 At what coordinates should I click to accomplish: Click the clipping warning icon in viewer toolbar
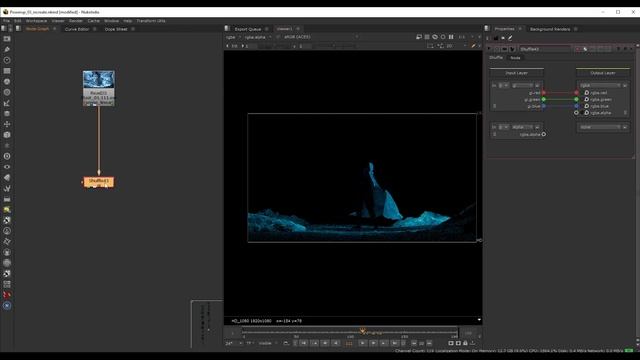[435, 37]
